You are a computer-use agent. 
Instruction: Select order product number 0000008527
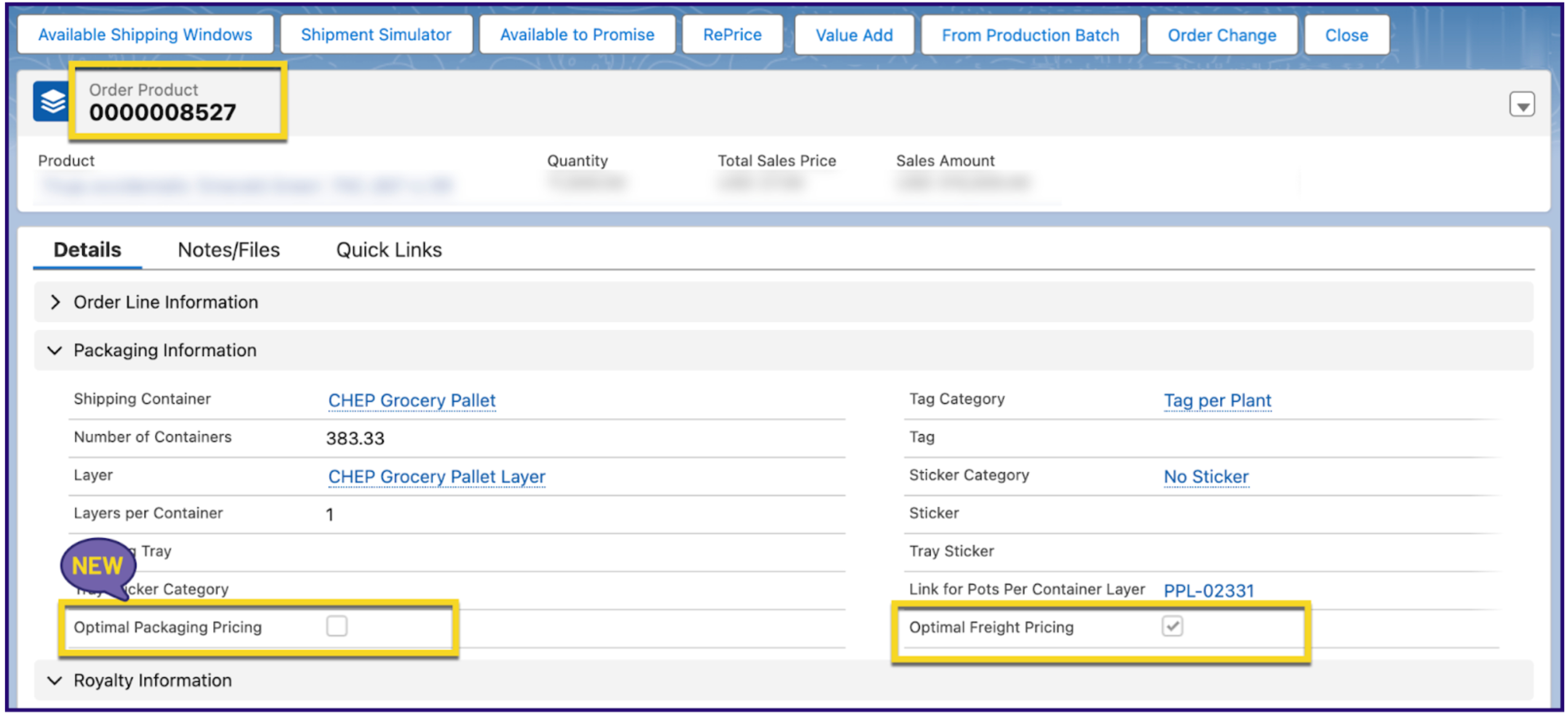click(x=162, y=112)
